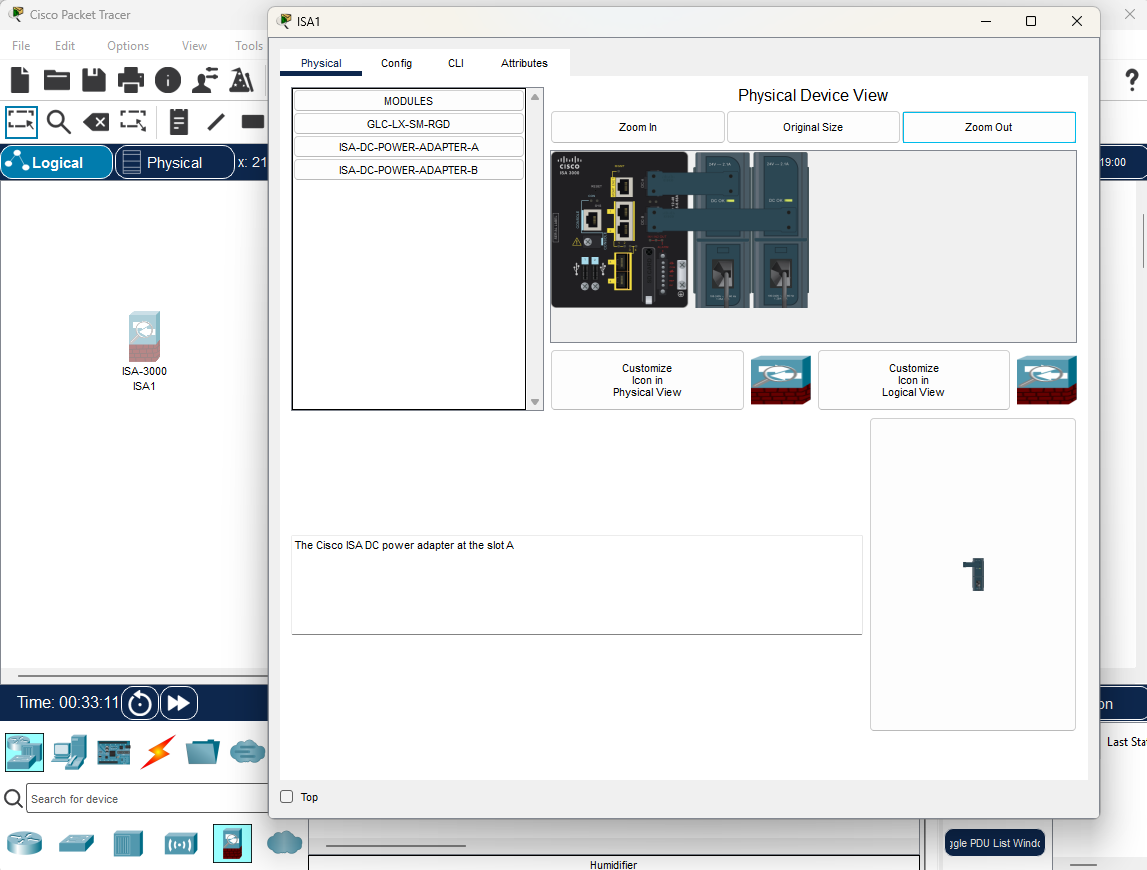Select Wireless Devices subcategory icon
This screenshot has width=1147, height=870.
pos(181,843)
